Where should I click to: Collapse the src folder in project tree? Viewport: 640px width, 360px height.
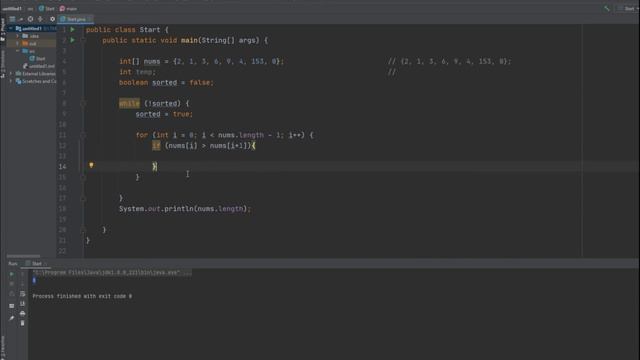[17, 51]
